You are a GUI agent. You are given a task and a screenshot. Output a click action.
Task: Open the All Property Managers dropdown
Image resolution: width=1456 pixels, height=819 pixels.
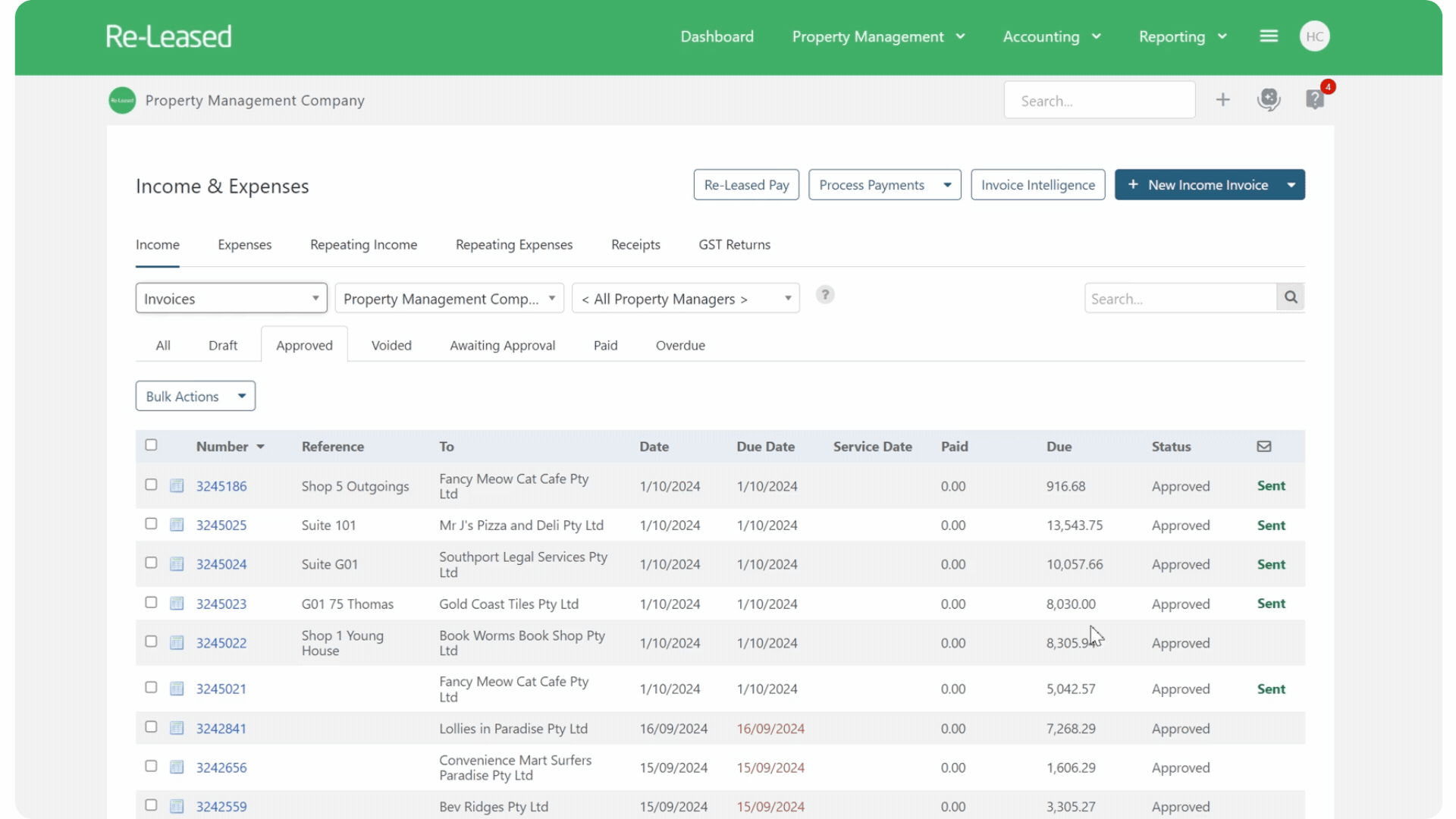click(x=685, y=298)
